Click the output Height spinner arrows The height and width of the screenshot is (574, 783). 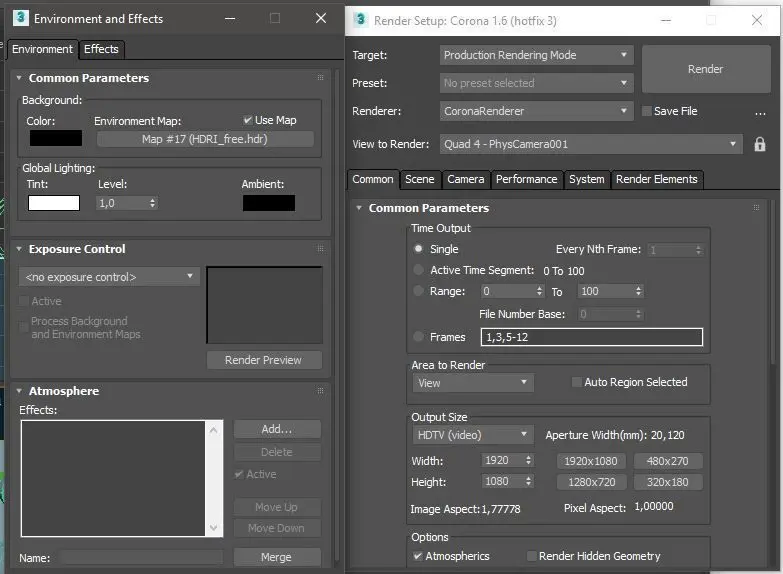click(528, 481)
